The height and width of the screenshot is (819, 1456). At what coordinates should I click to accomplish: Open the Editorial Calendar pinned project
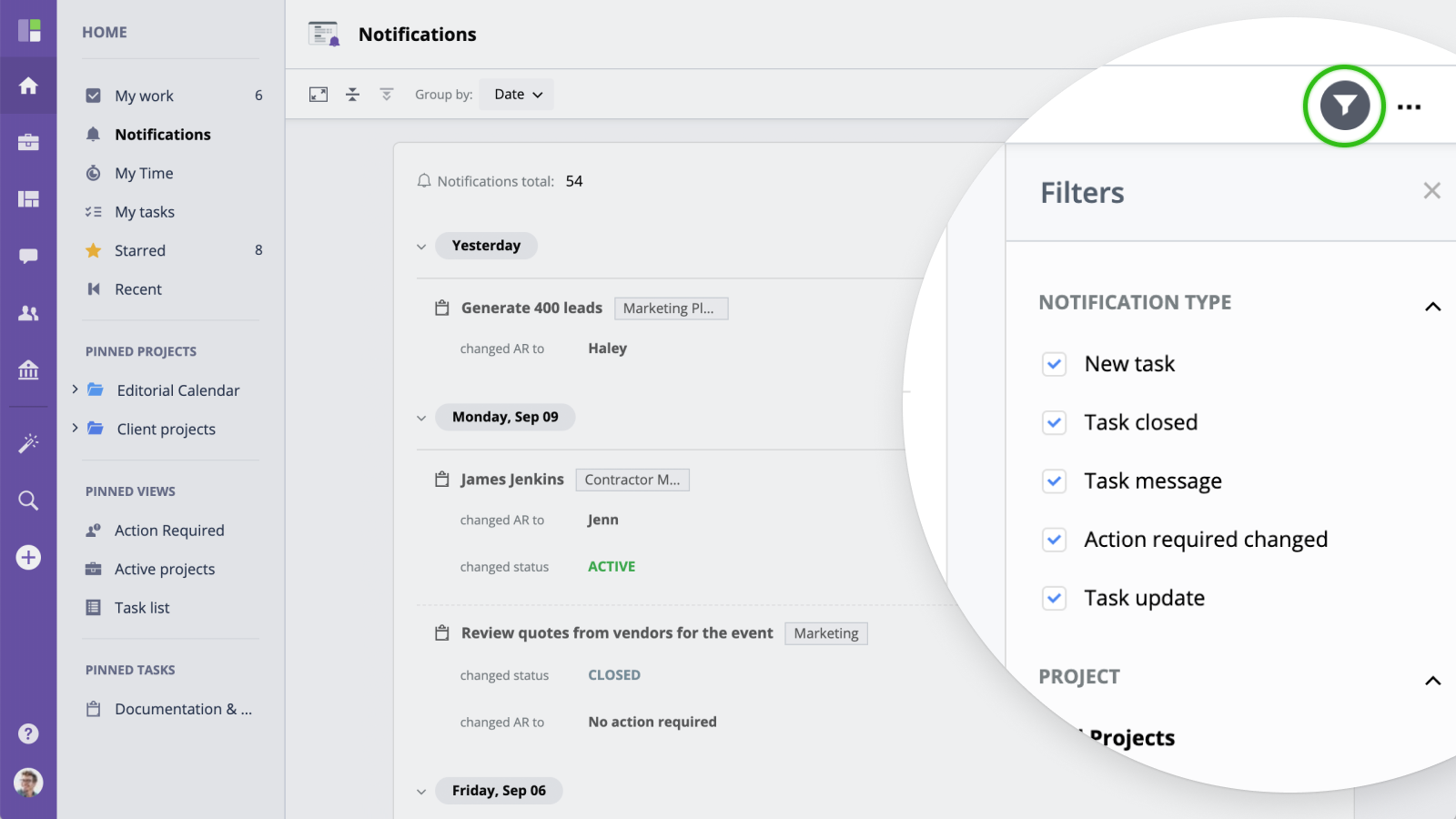pos(177,390)
